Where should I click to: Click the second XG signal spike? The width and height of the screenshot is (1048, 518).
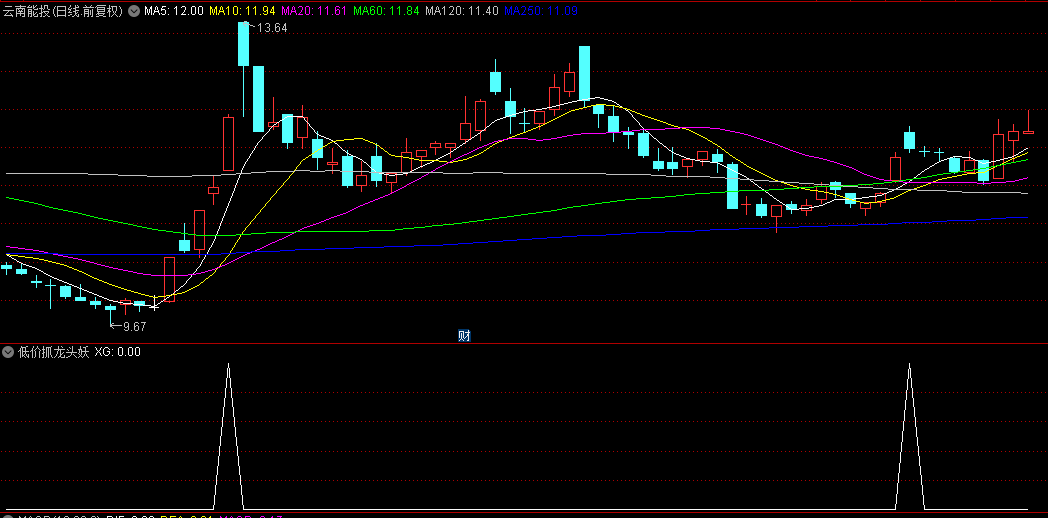pyautogui.click(x=909, y=434)
